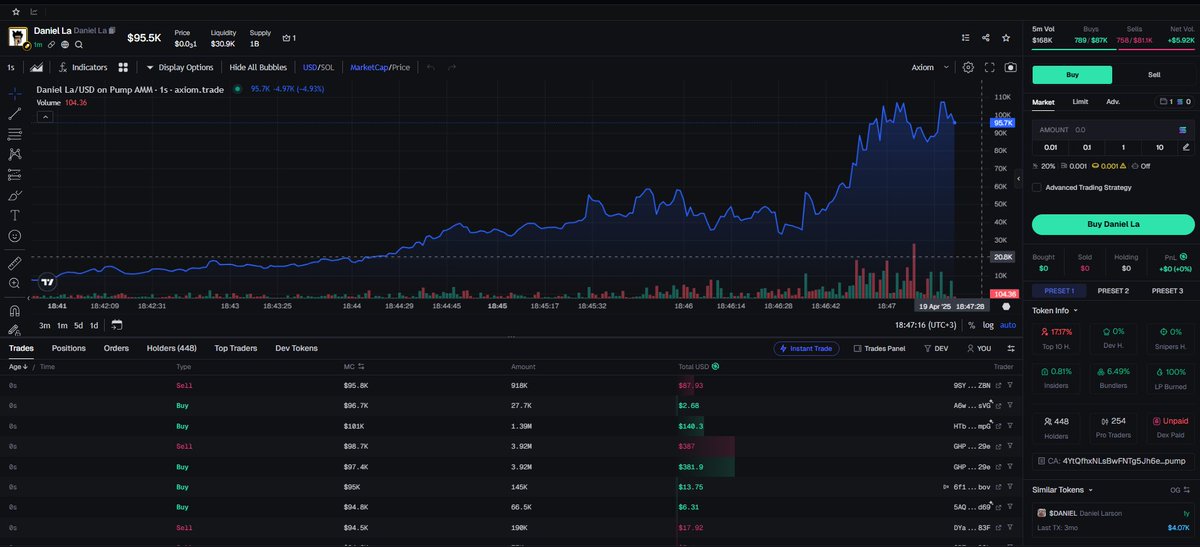
Task: Enter fullscreen chart mode
Action: pos(990,67)
